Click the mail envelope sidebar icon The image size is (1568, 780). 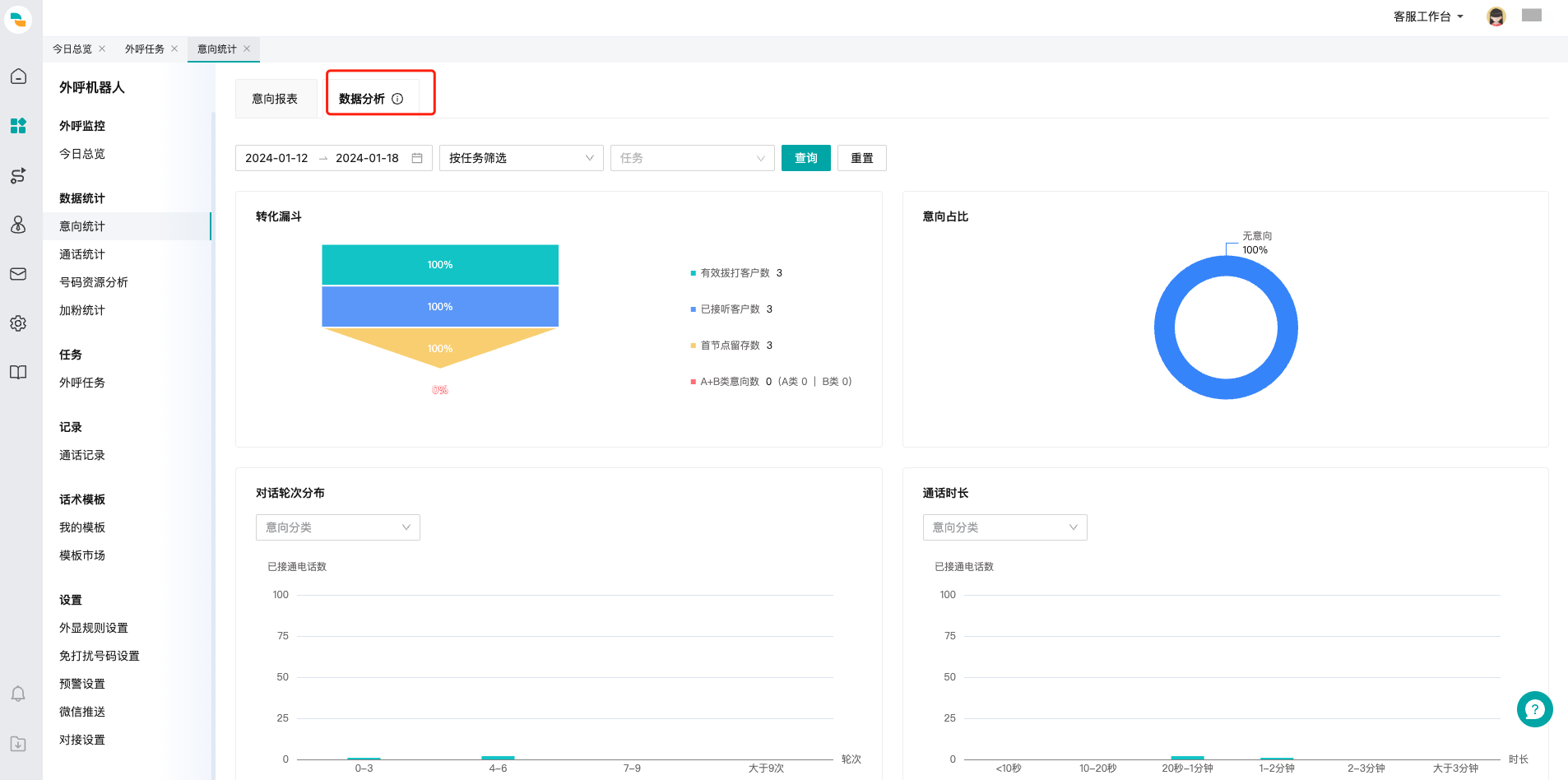click(x=18, y=274)
